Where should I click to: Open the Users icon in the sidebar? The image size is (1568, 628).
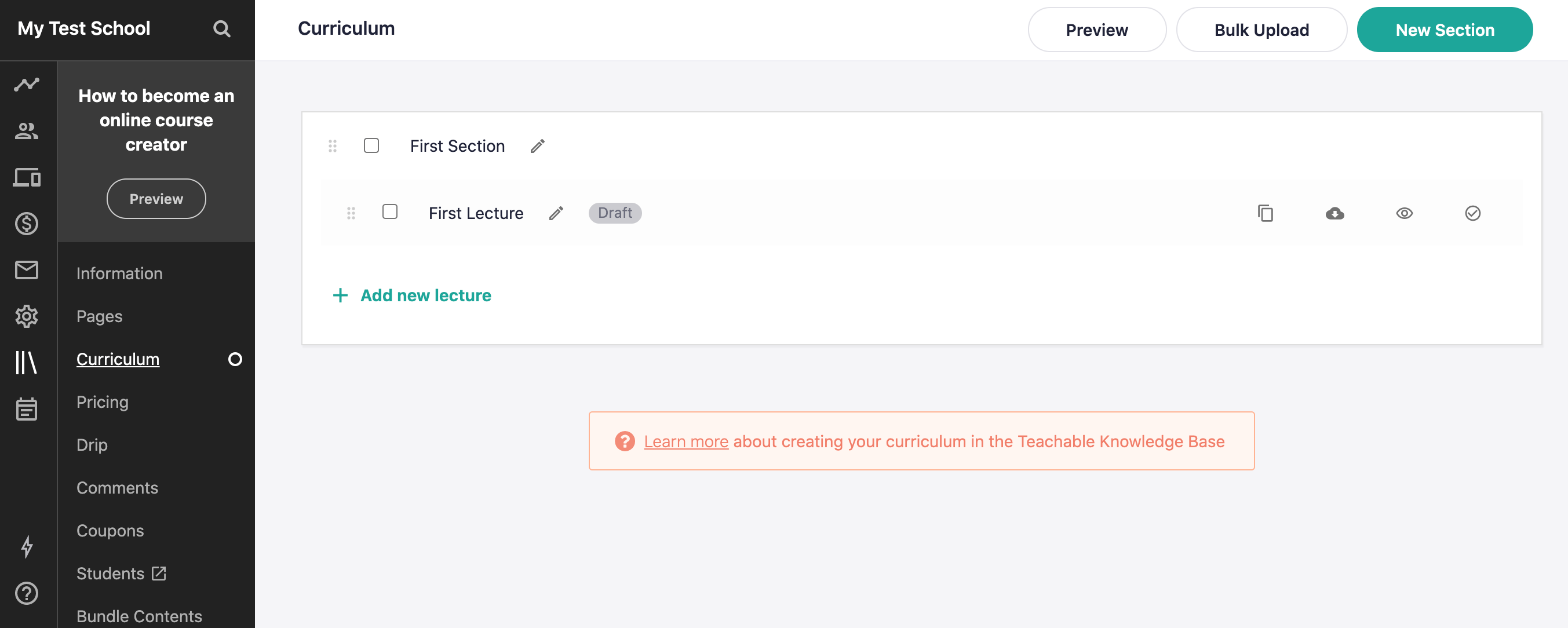click(x=27, y=131)
